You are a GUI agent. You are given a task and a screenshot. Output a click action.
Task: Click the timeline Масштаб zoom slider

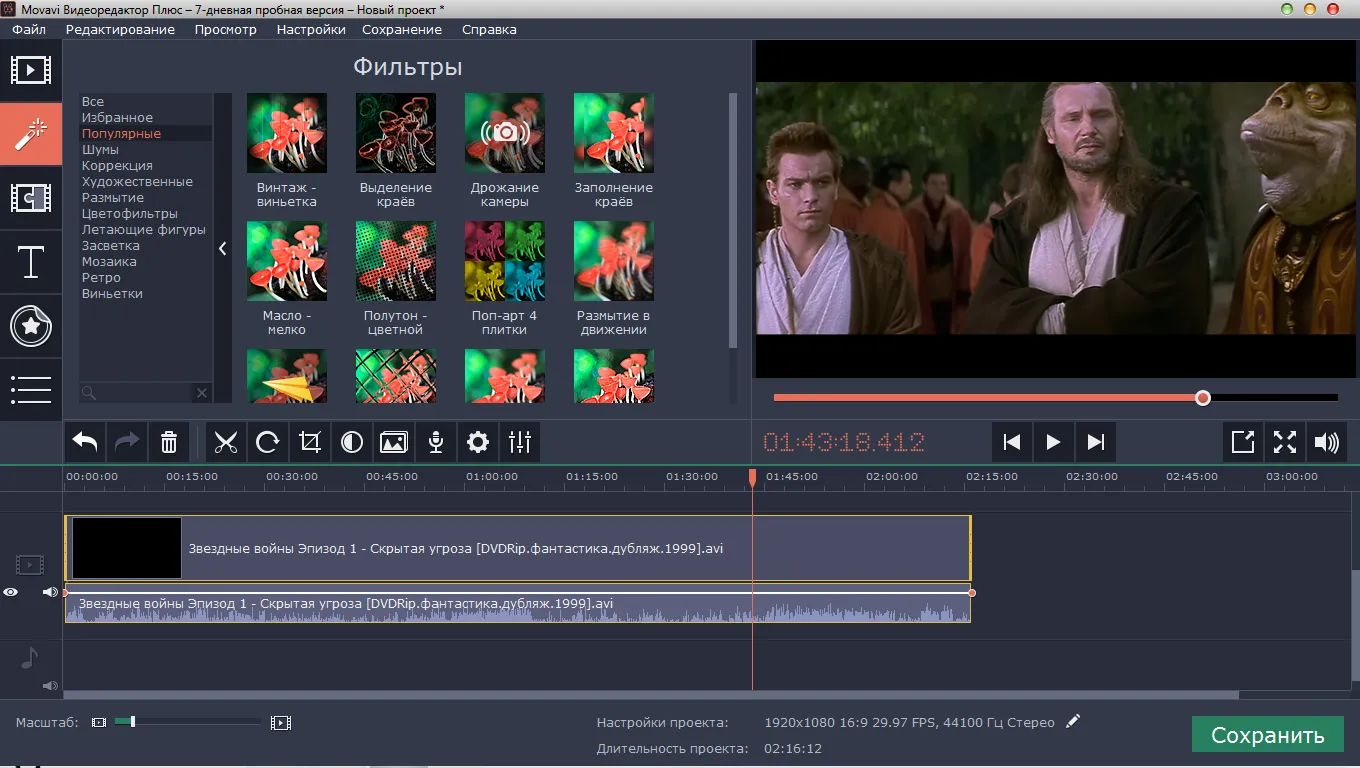[188, 722]
